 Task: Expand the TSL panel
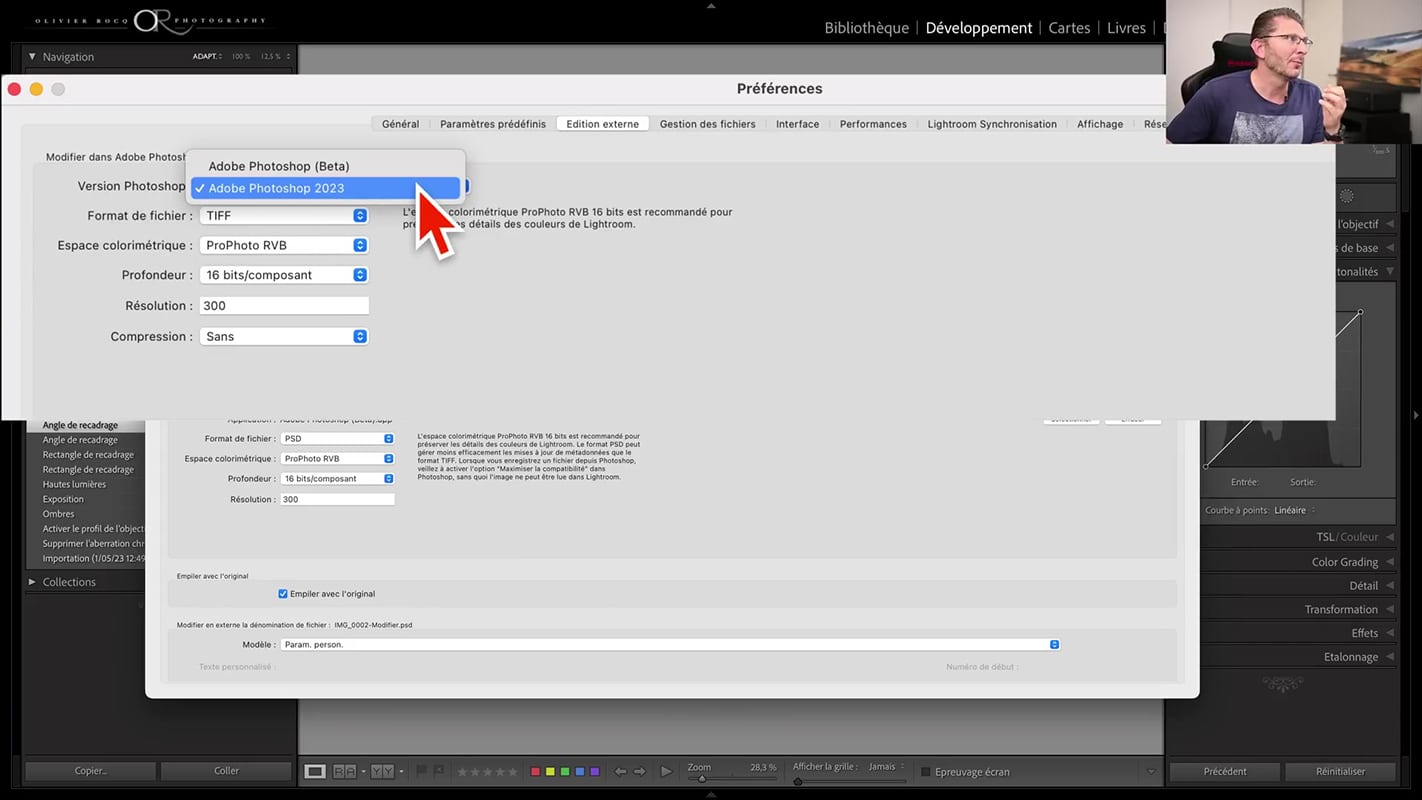pos(1354,537)
